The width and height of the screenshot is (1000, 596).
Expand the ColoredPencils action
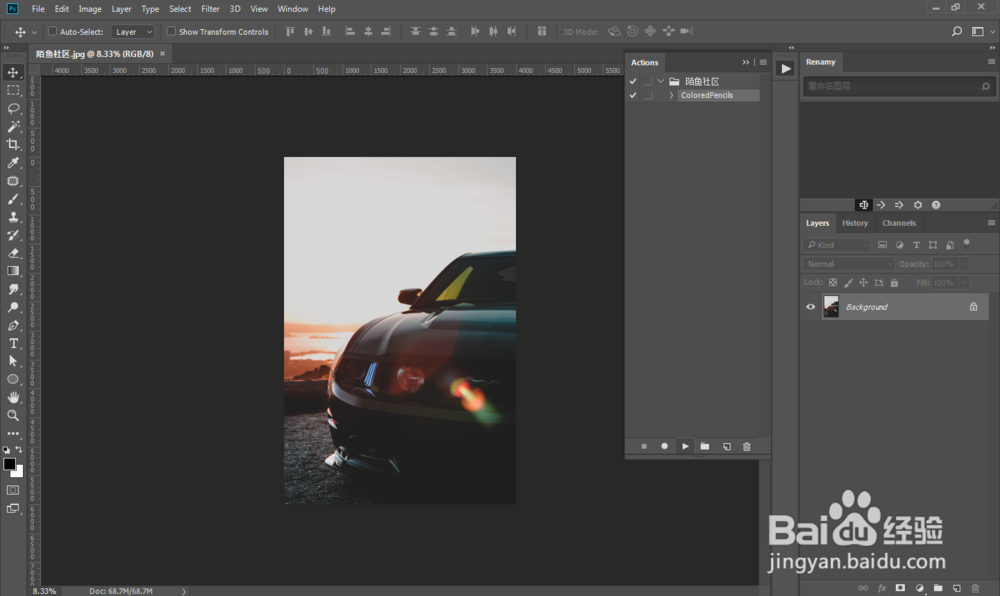pos(671,95)
